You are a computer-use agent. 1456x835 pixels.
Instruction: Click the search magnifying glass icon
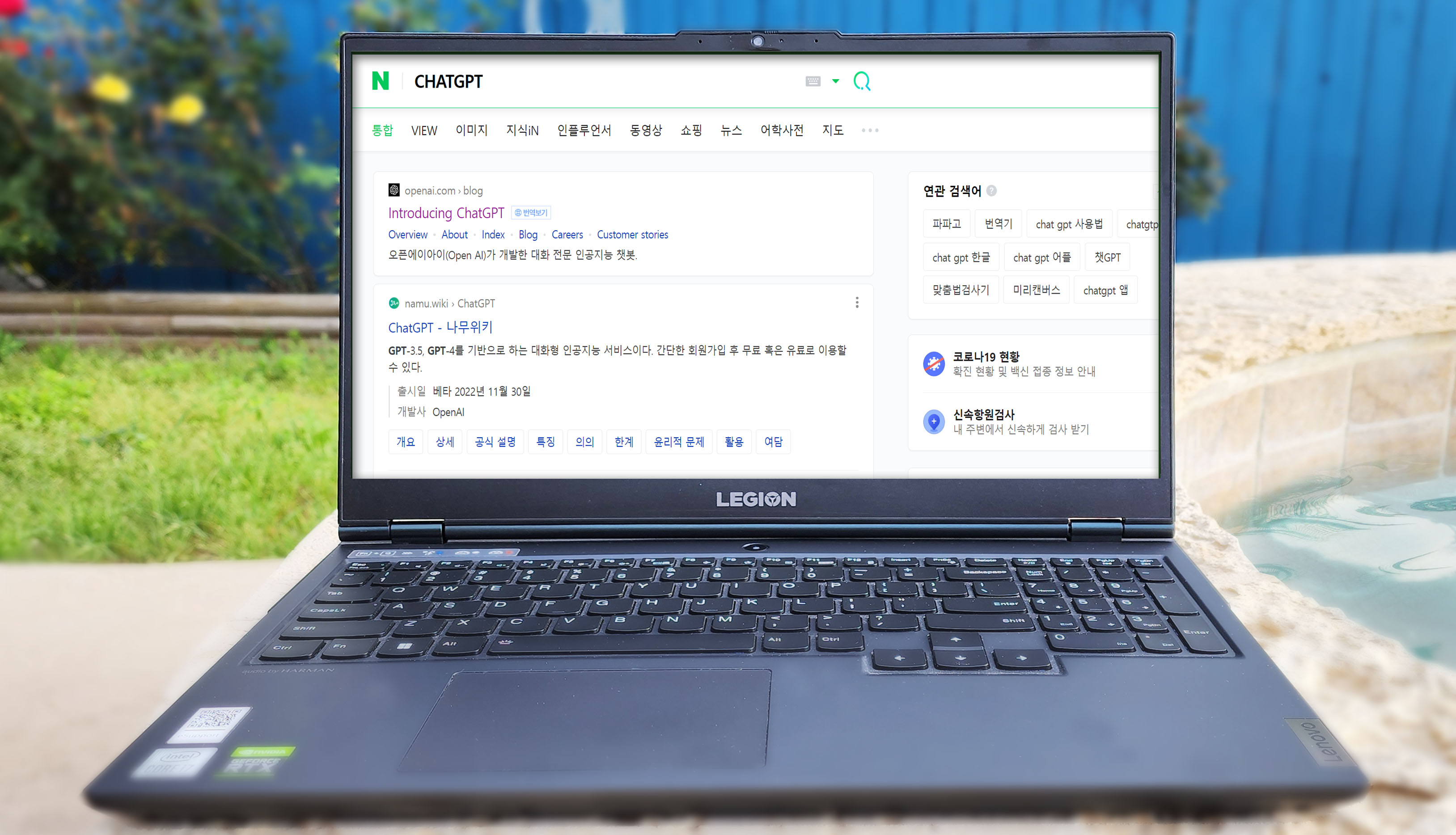pos(861,81)
